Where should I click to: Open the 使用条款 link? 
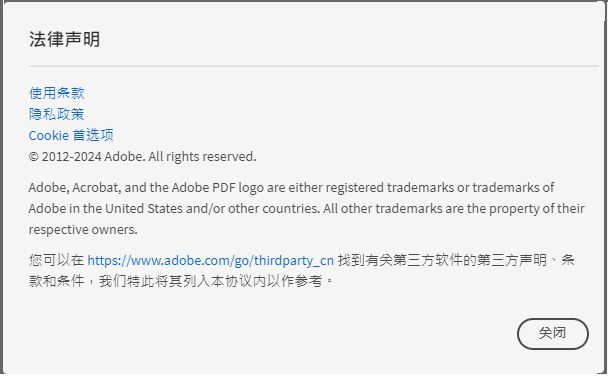coord(56,93)
